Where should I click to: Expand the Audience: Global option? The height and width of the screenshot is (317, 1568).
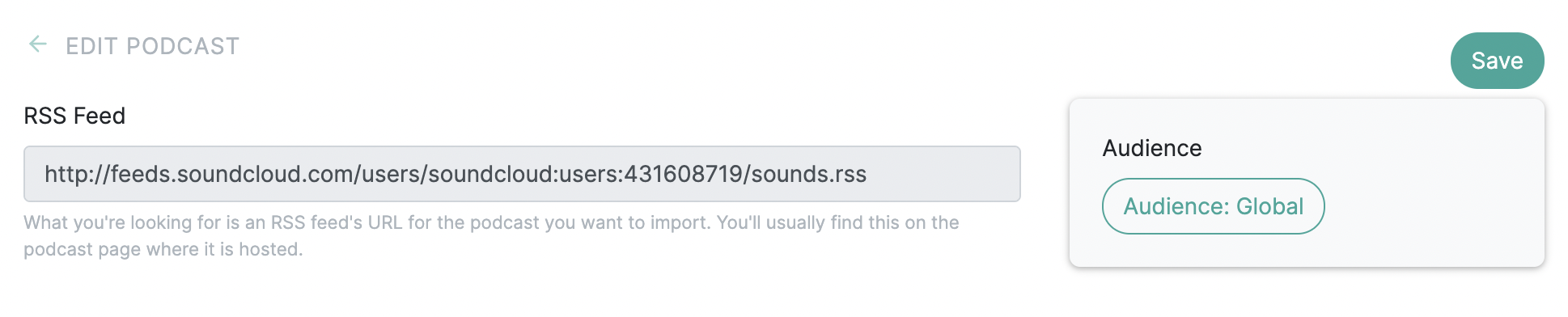click(x=1213, y=206)
